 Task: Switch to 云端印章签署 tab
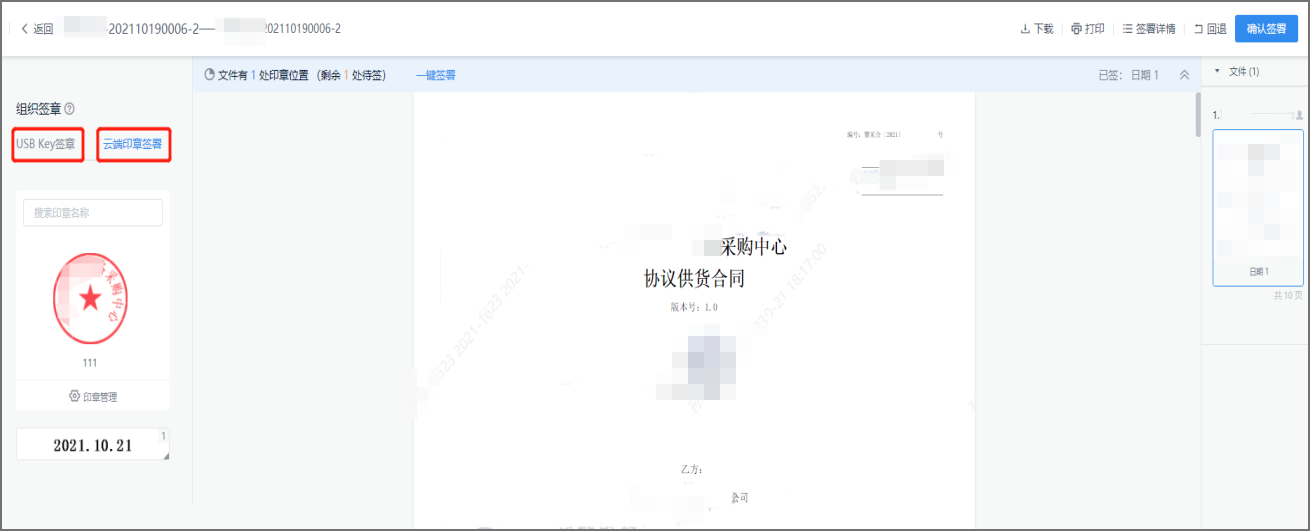coord(133,145)
